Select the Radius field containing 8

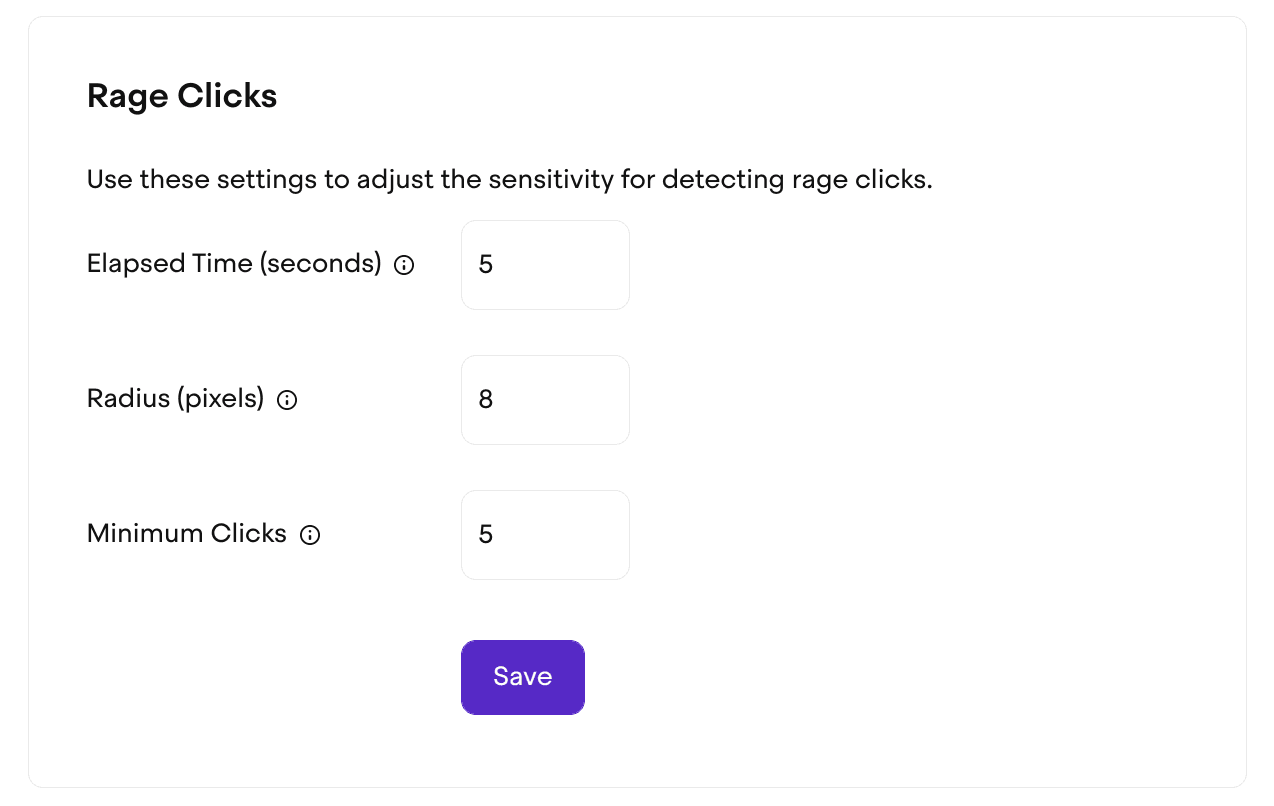click(545, 399)
